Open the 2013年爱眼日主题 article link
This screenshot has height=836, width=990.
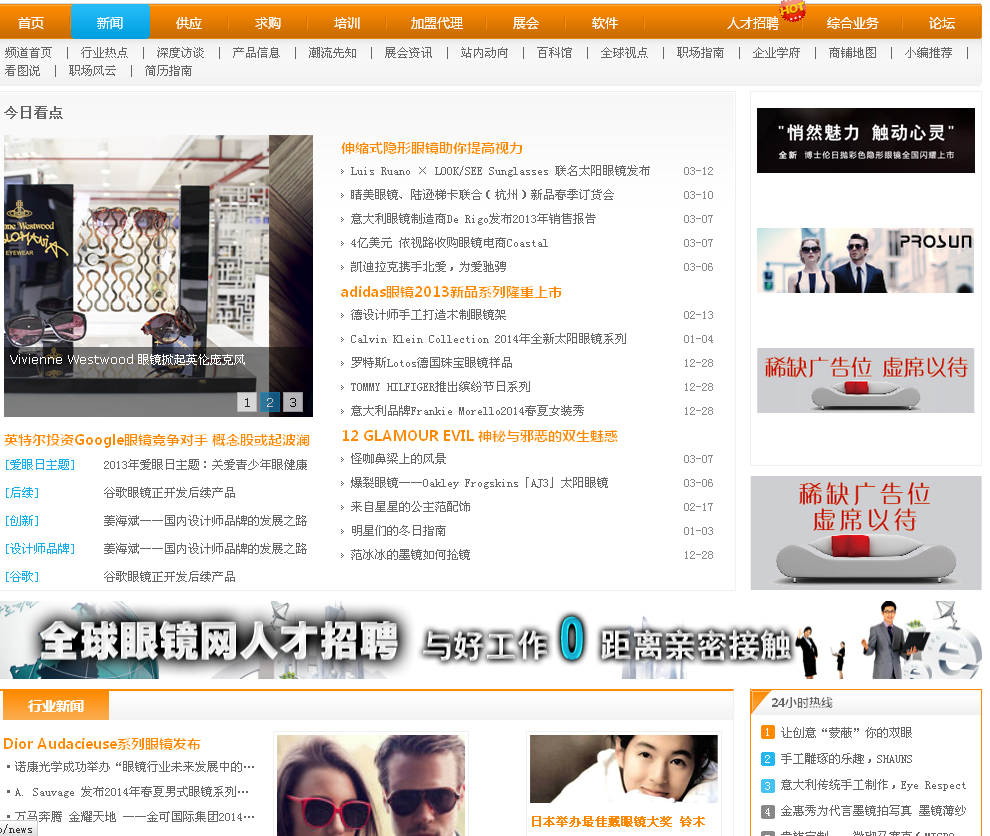point(205,465)
